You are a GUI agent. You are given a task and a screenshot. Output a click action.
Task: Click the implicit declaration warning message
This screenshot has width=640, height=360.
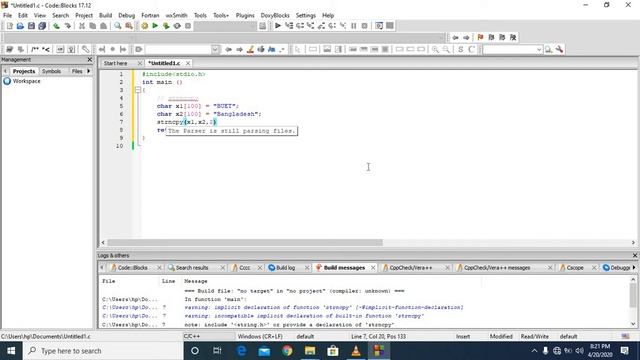pyautogui.click(x=324, y=307)
